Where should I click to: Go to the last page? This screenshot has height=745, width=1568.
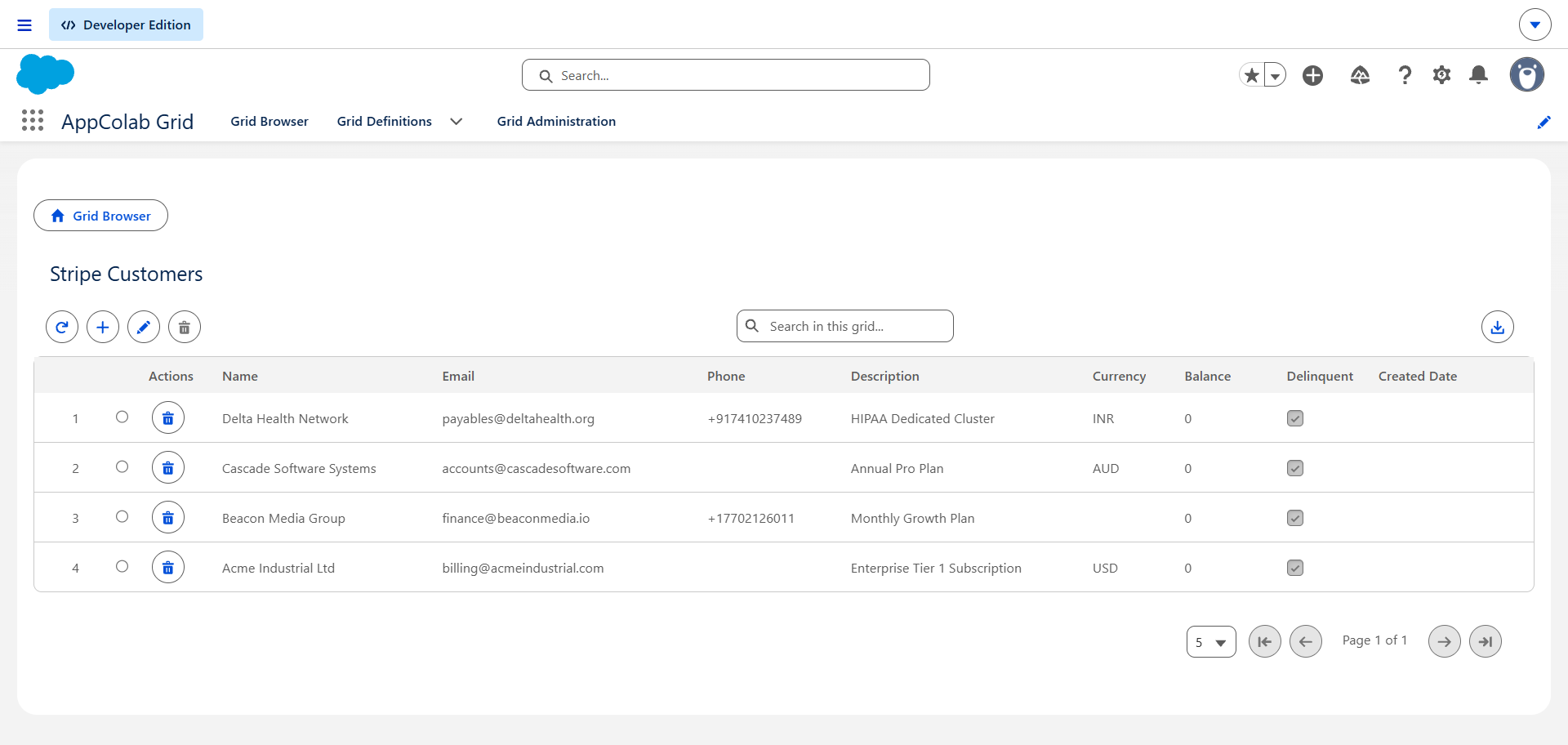(x=1486, y=641)
